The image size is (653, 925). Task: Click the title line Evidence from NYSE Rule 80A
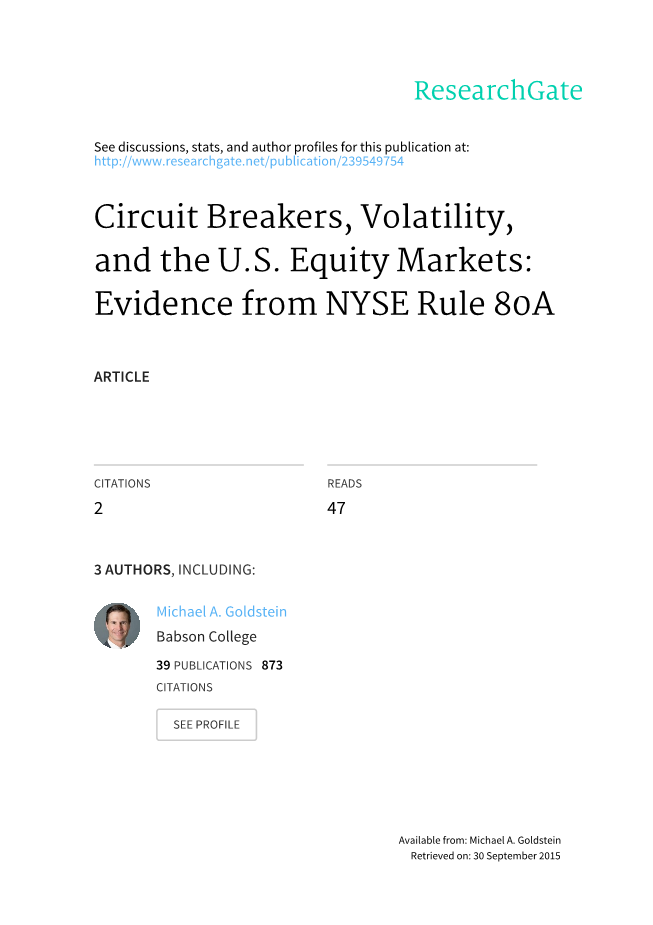tap(324, 304)
